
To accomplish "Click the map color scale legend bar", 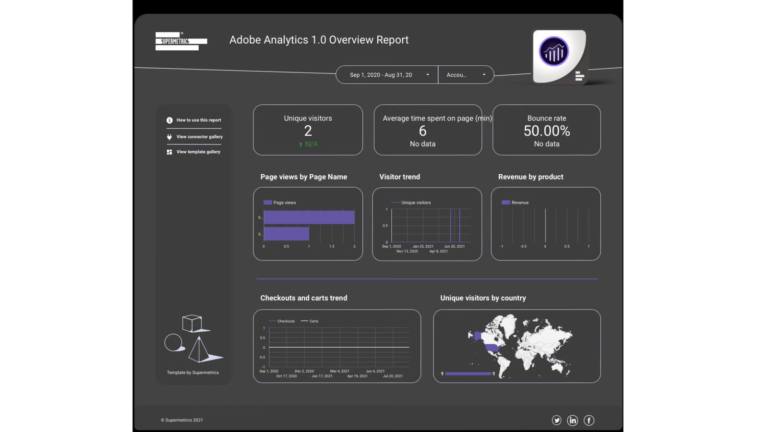I will click(x=468, y=374).
